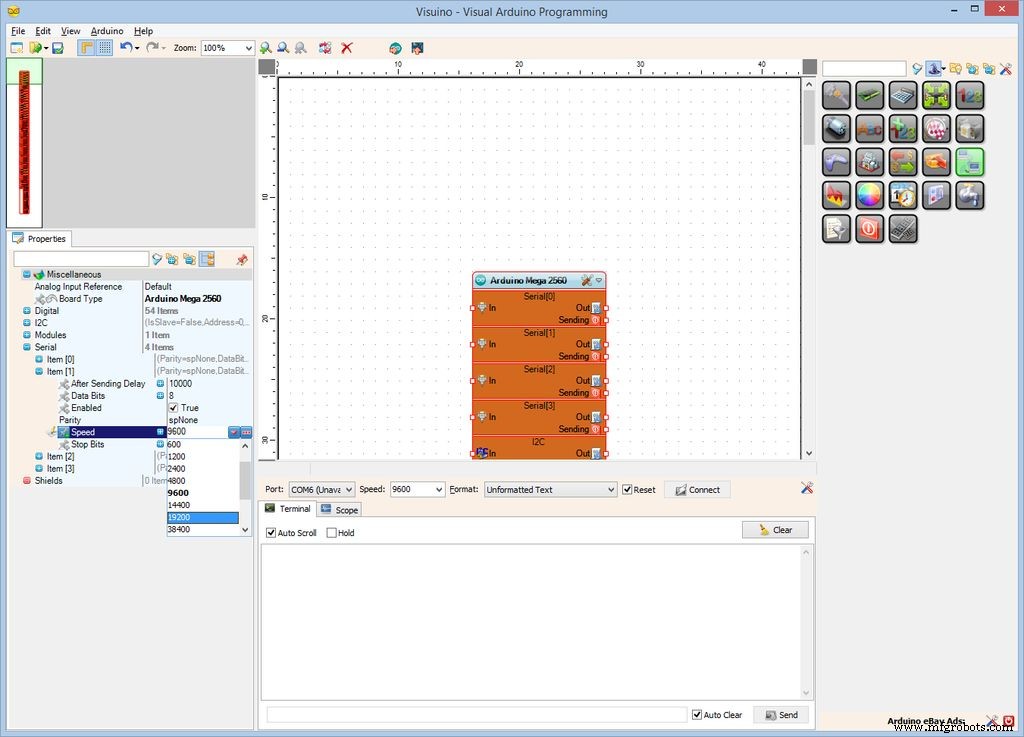
Task: Click the calculator math component category
Action: [x=903, y=95]
